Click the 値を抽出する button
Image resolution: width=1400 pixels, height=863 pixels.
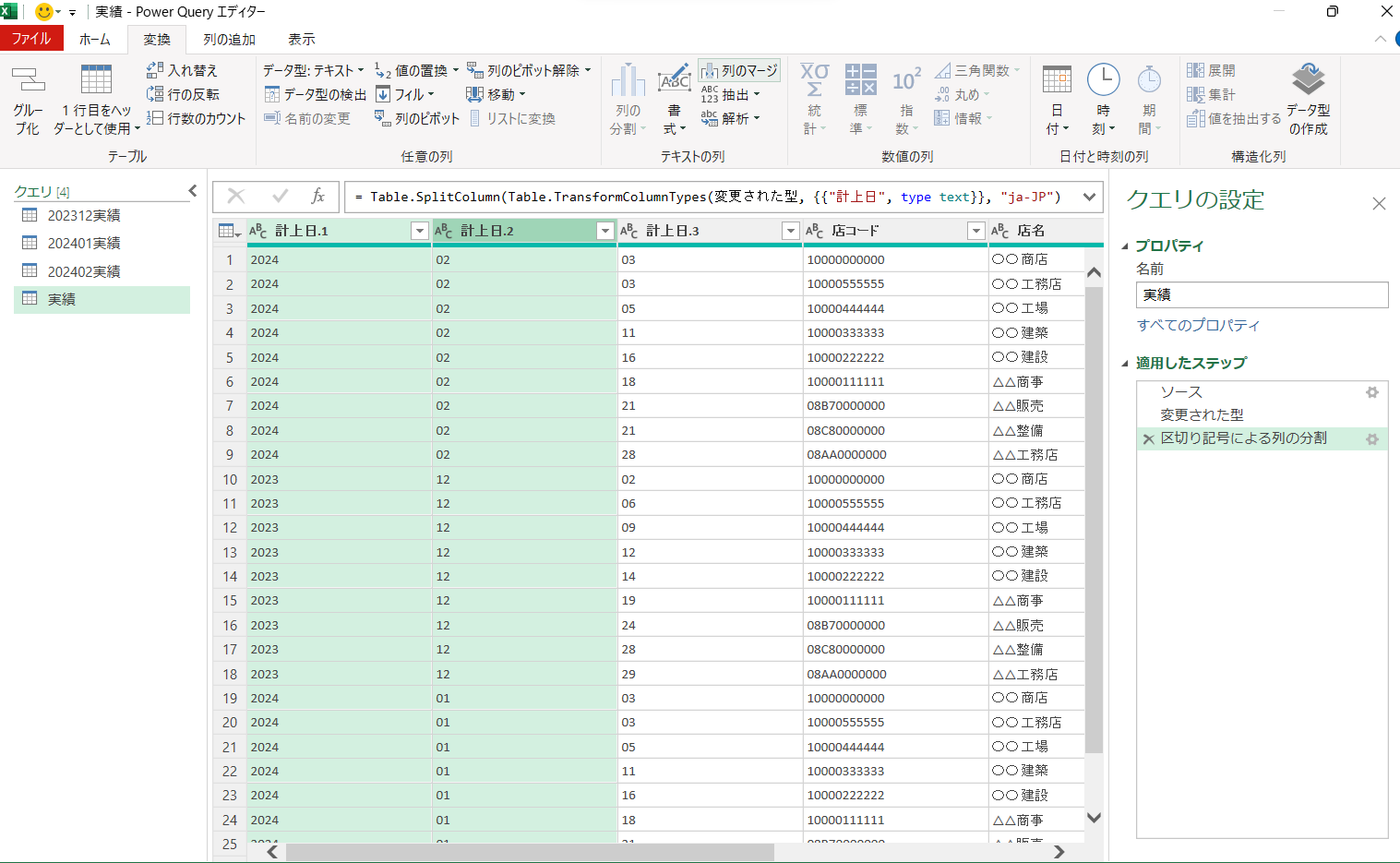pyautogui.click(x=1234, y=118)
